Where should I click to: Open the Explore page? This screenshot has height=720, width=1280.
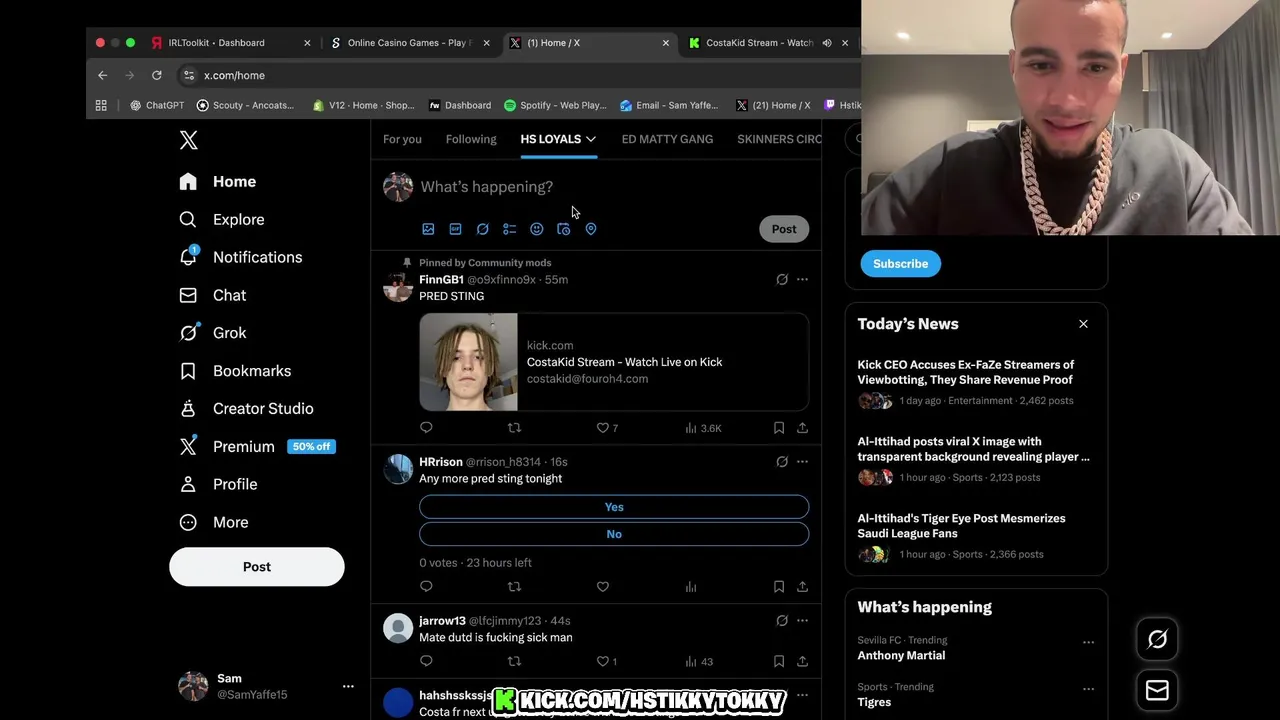point(221,219)
